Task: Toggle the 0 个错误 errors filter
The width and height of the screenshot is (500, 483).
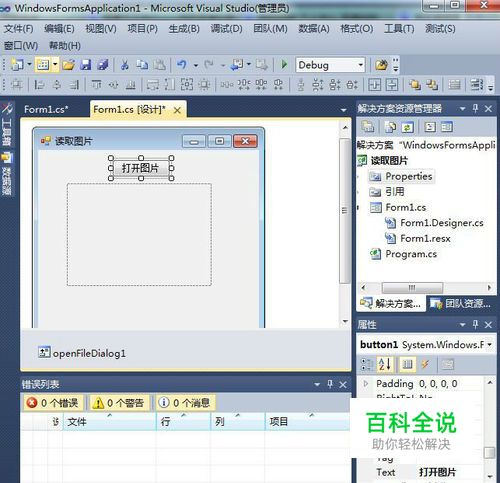Action: click(53, 403)
